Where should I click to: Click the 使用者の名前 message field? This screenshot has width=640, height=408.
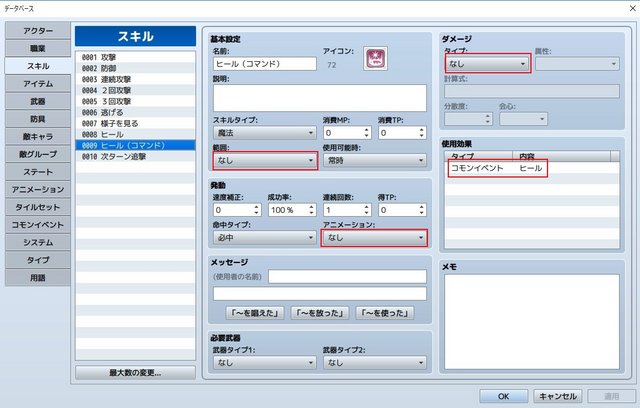(x=347, y=276)
